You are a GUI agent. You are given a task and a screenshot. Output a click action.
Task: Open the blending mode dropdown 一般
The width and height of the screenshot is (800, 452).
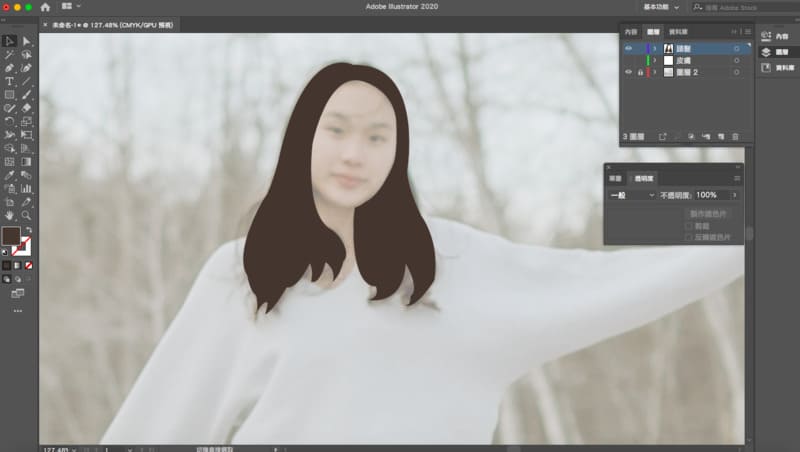pyautogui.click(x=632, y=195)
